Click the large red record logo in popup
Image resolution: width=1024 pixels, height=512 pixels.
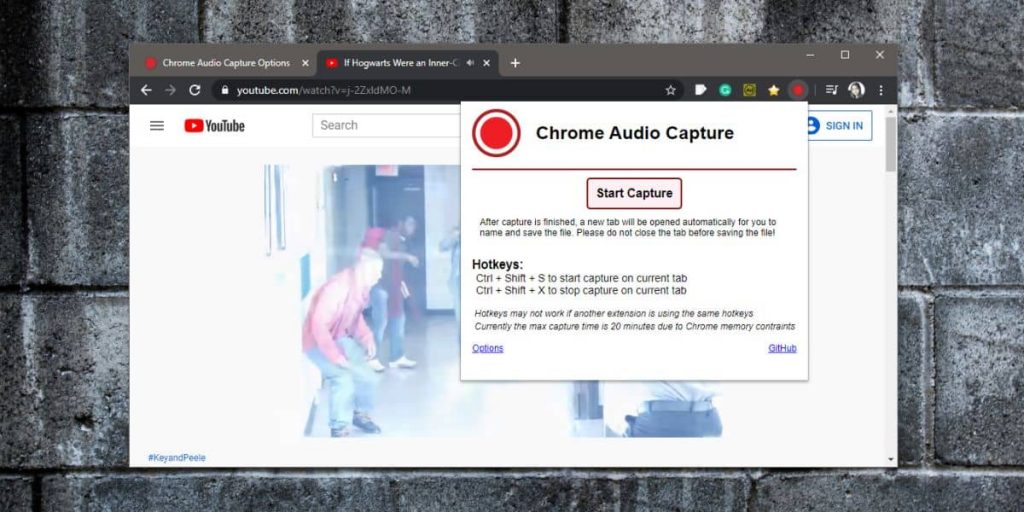(x=496, y=133)
